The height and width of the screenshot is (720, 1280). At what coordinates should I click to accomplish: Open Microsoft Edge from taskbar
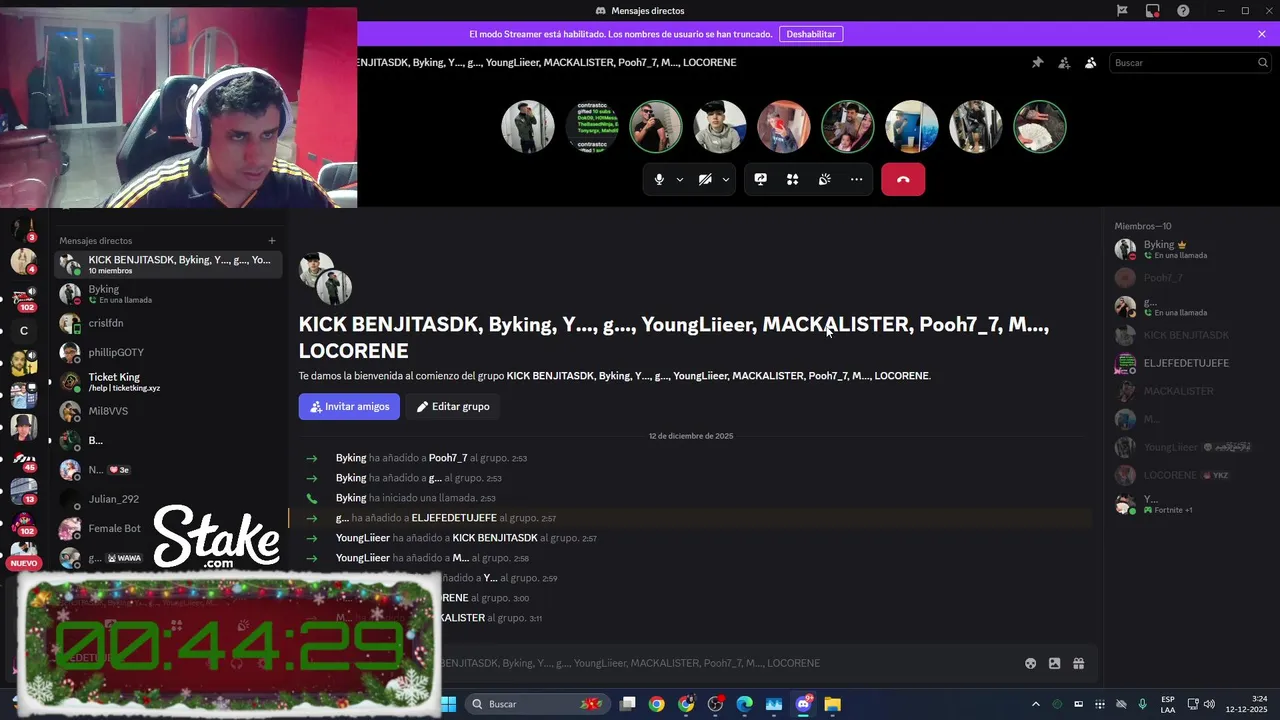(x=744, y=704)
